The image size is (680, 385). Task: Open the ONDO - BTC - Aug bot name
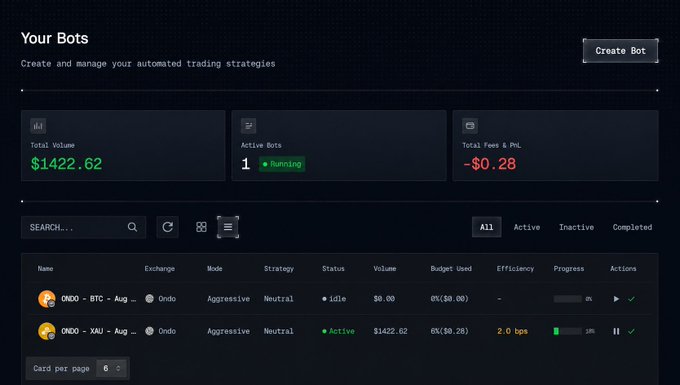click(98, 299)
